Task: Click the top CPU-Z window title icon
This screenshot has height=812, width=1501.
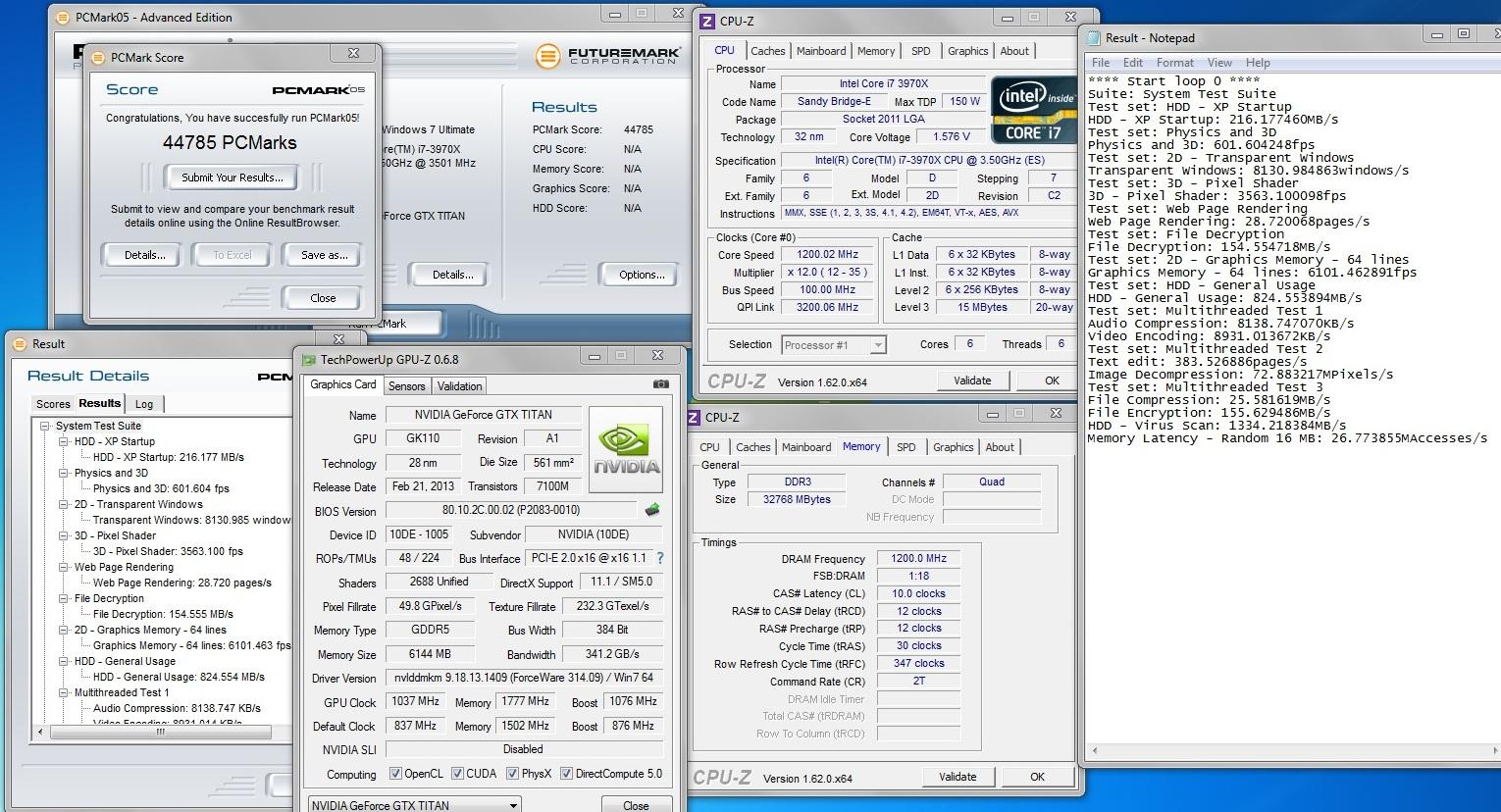Action: (707, 21)
